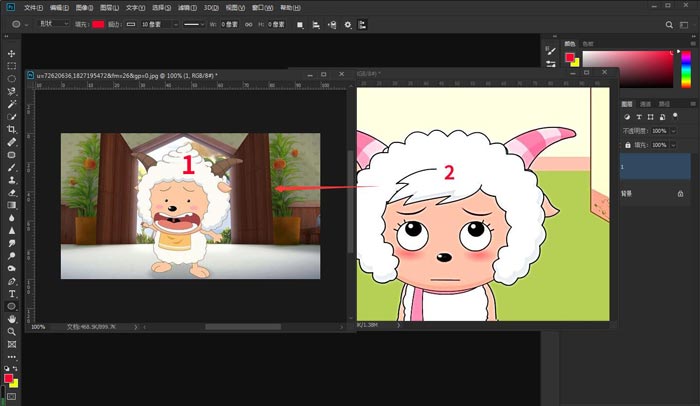Open the 文件 (File) menu
This screenshot has height=406, width=700.
33,6
